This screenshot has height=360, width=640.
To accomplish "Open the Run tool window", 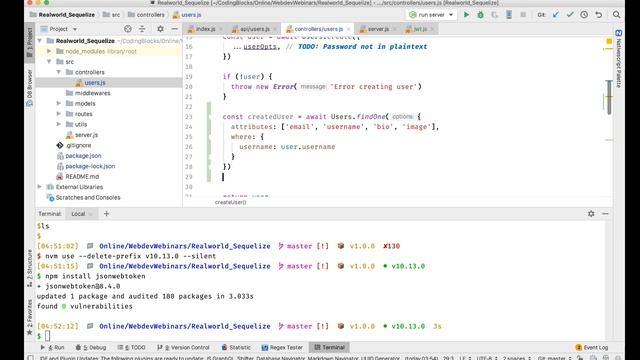I will point(52,347).
